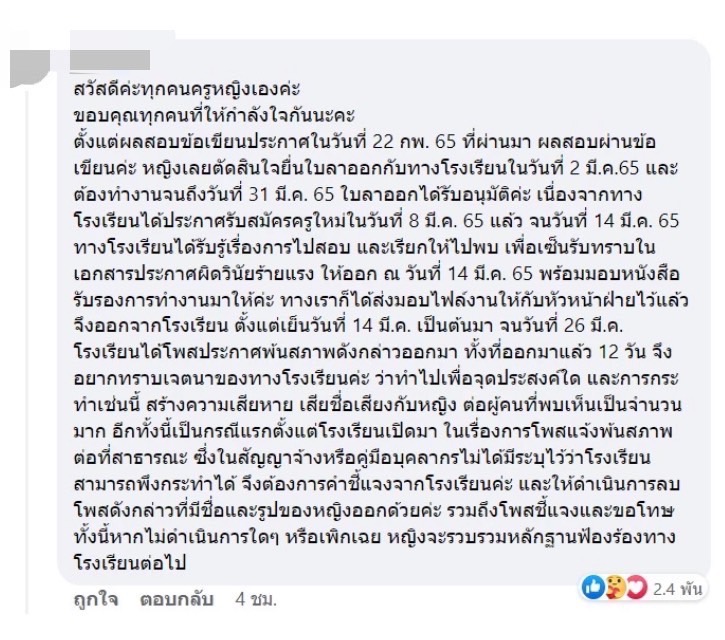Image resolution: width=725 pixels, height=640 pixels.
Task: Click the blue thumbs-up Like reaction icon
Action: tap(592, 588)
